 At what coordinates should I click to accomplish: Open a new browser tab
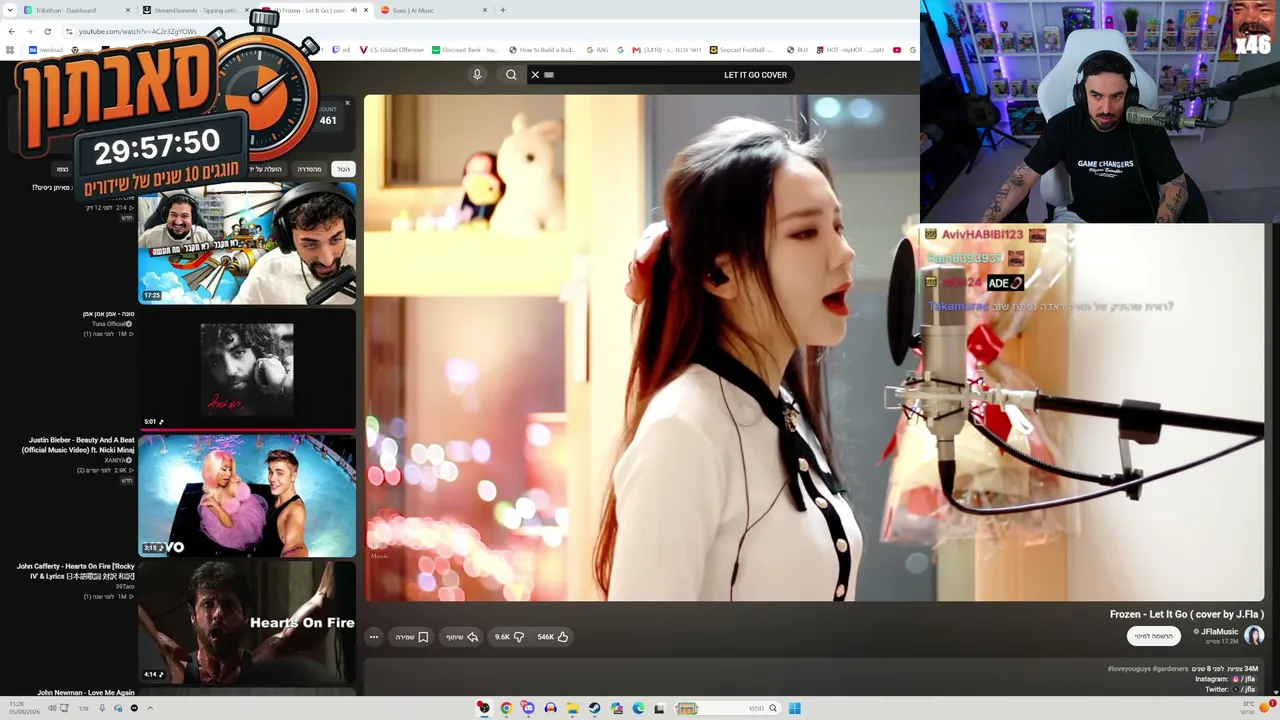[503, 10]
